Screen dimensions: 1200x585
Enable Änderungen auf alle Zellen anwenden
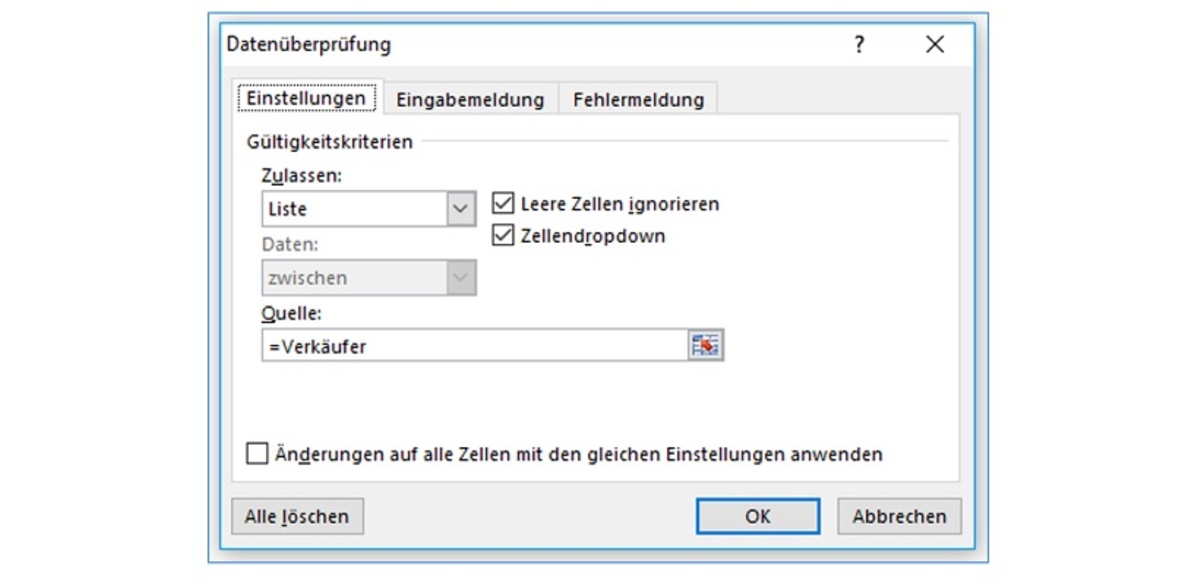tap(257, 454)
